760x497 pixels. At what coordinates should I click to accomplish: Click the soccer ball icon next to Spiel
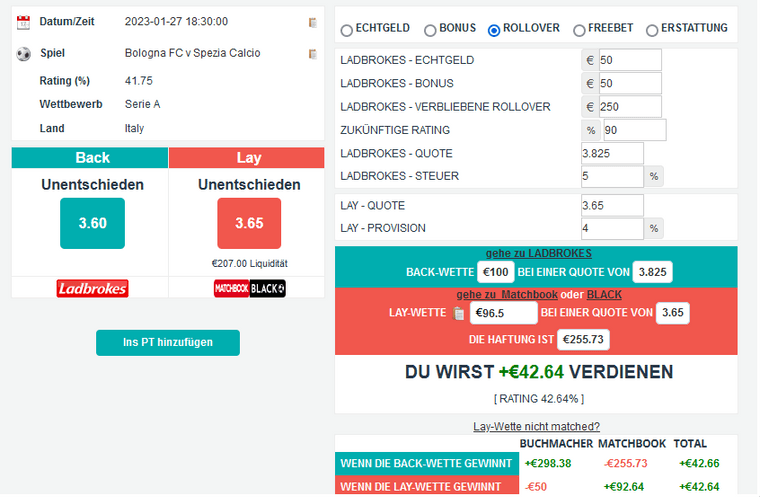click(23, 54)
